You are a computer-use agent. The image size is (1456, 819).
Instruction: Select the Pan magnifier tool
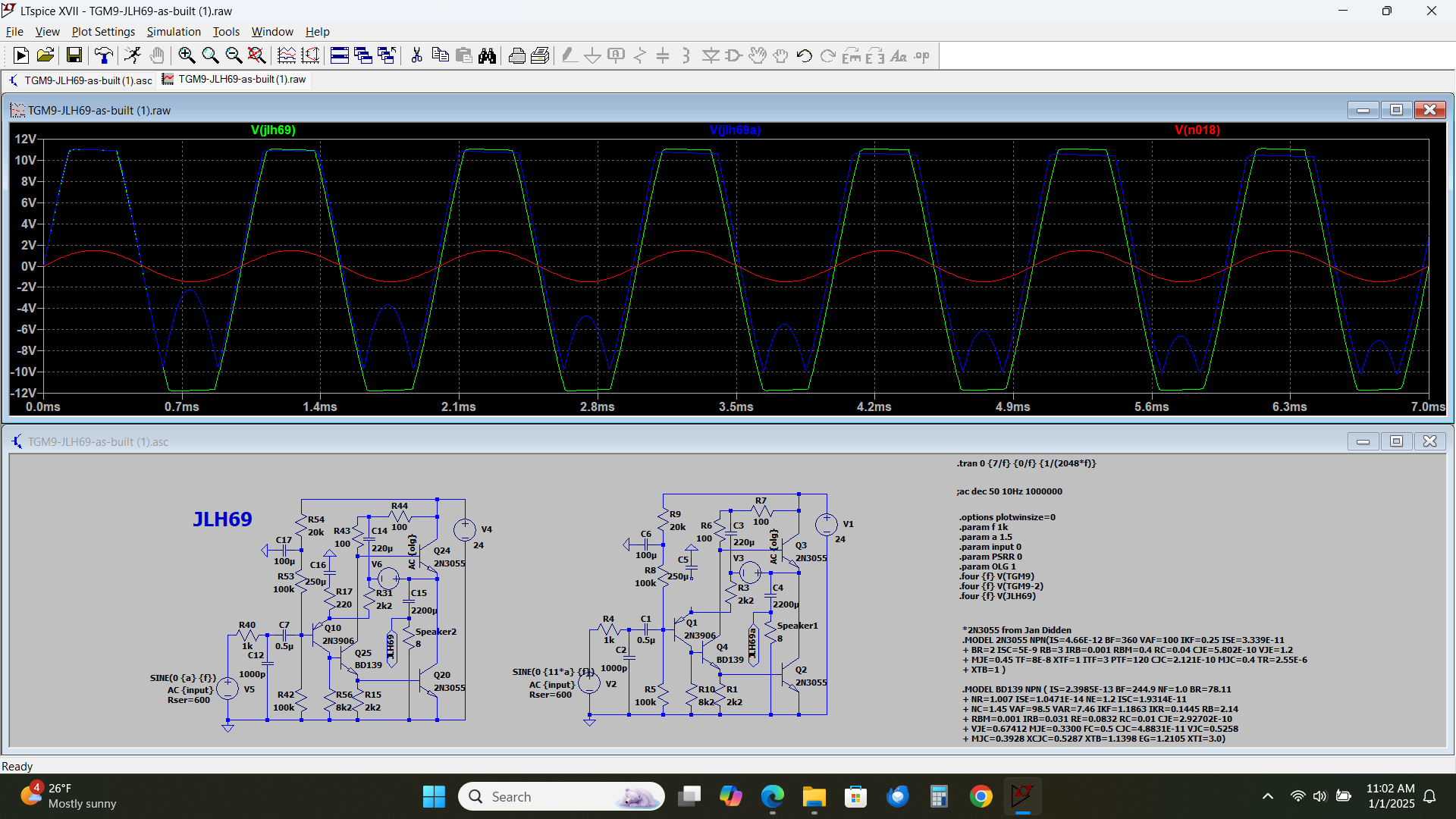tap(210, 55)
